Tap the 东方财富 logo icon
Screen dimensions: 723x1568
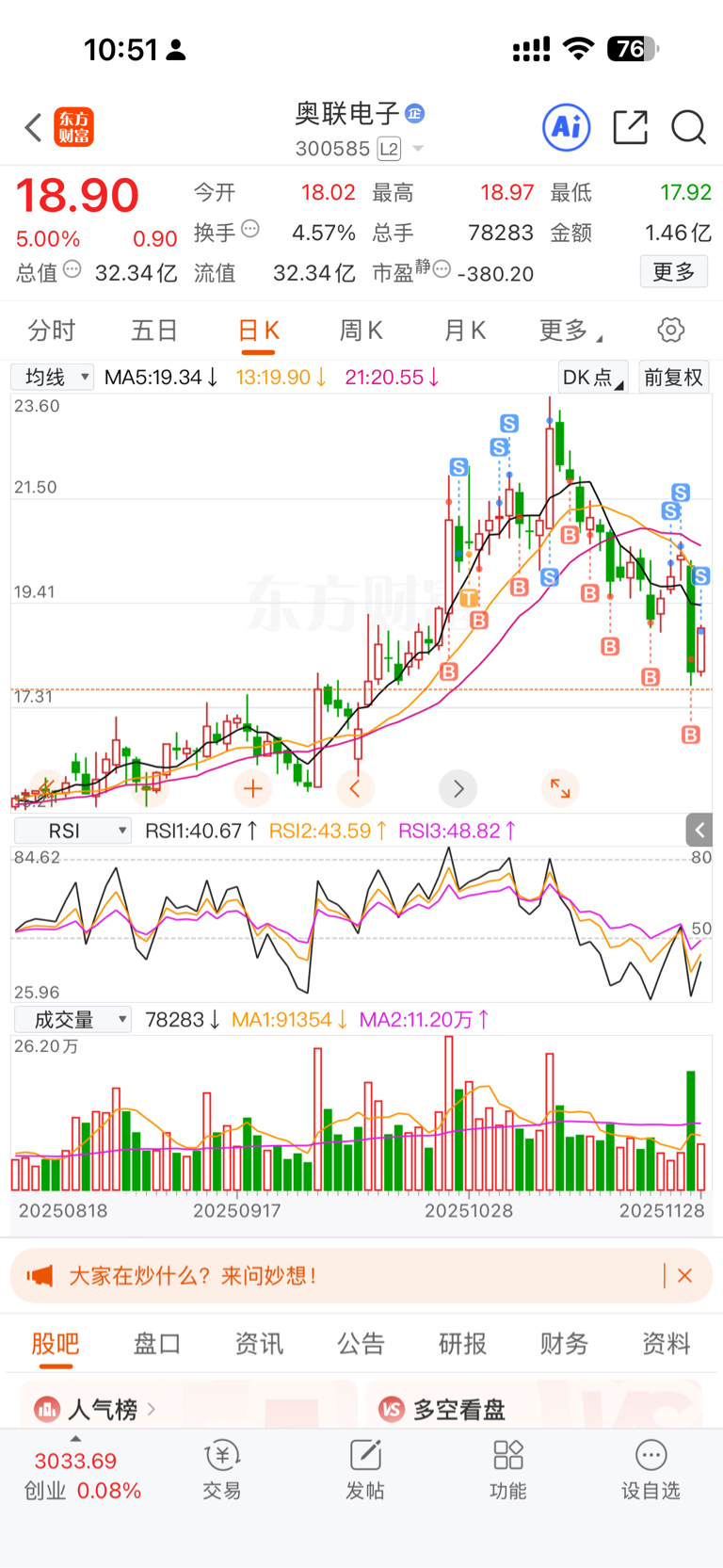click(x=74, y=127)
